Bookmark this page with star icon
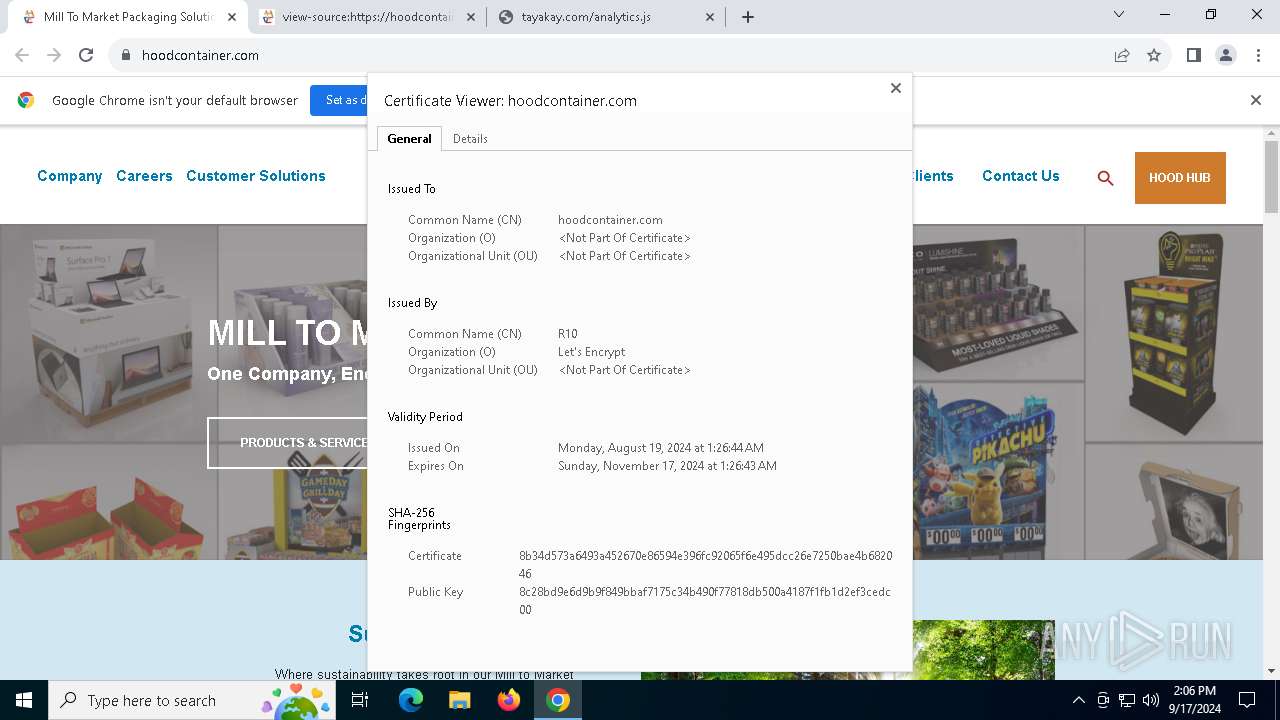Image resolution: width=1280 pixels, height=720 pixels. (1154, 55)
